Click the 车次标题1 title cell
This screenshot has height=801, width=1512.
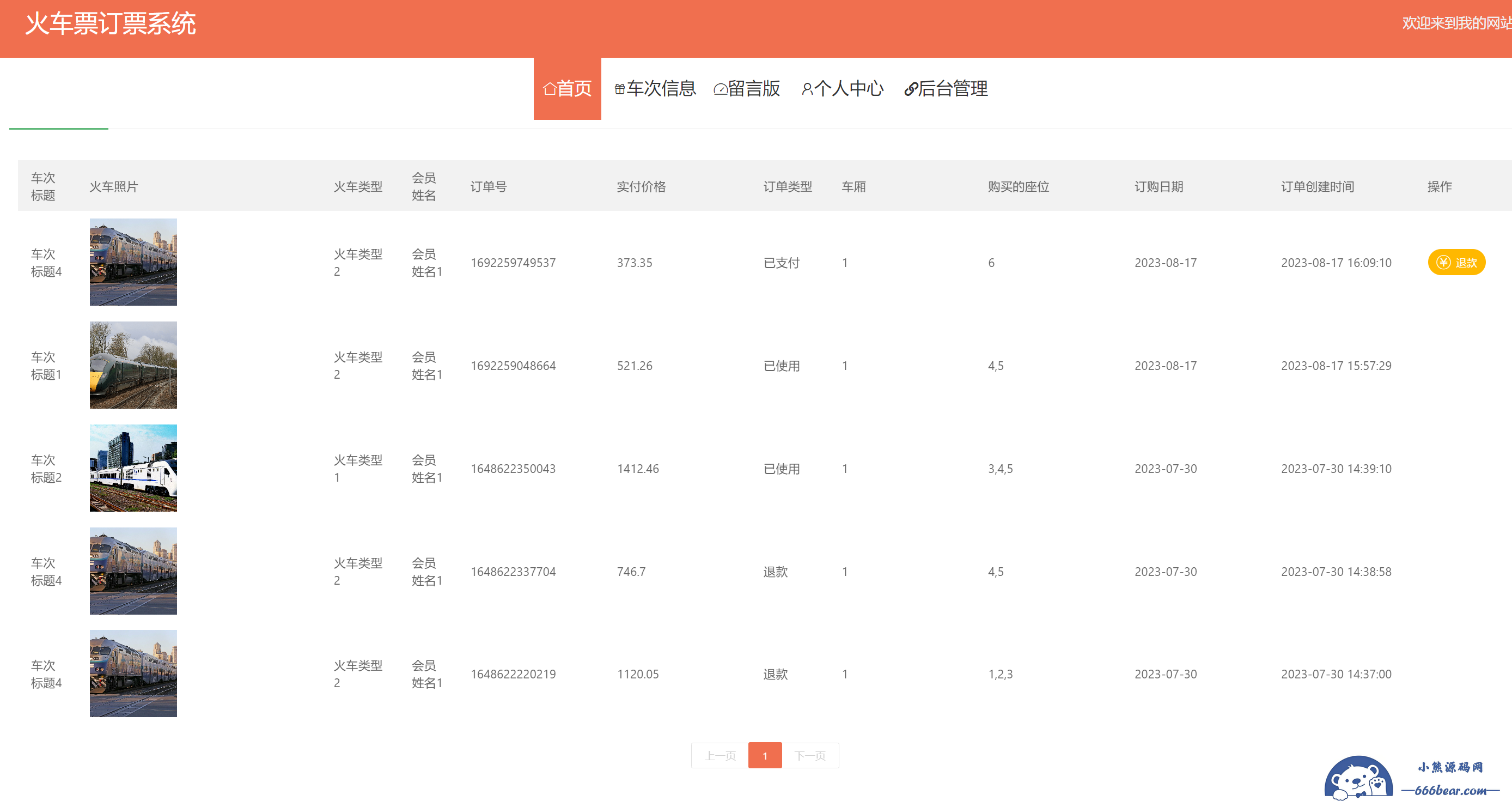[x=46, y=366]
